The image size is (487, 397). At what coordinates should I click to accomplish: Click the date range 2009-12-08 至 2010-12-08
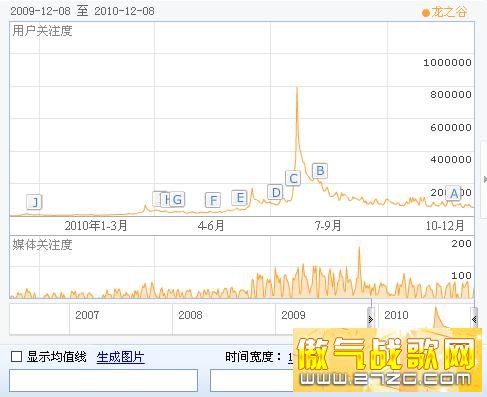[82, 11]
